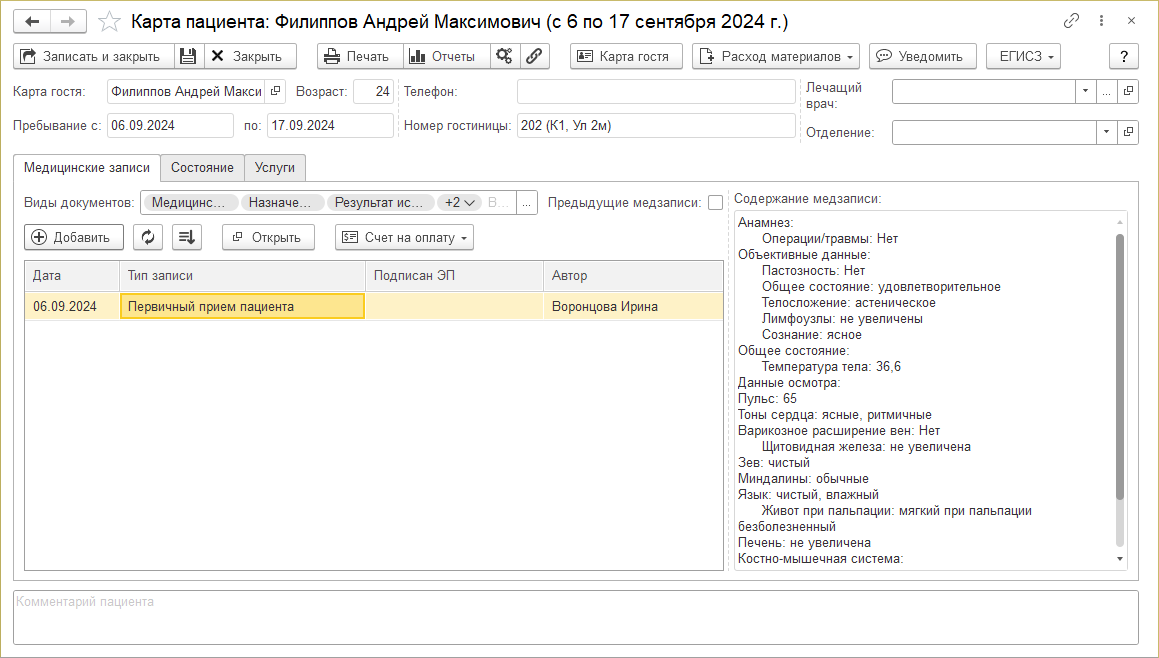
Task: Expand the Отделение dropdown list
Action: click(1106, 131)
